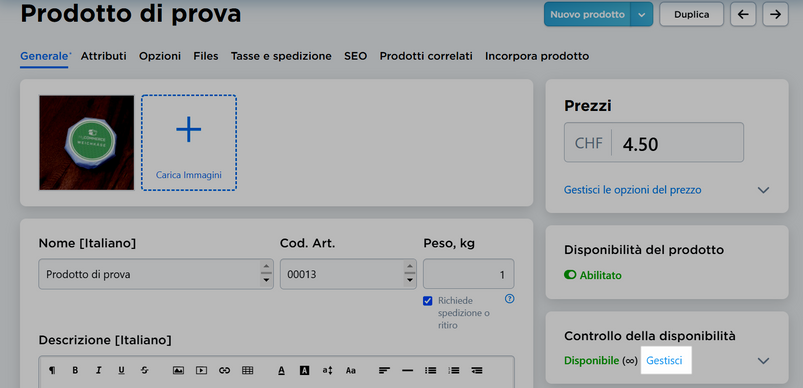
Task: Toggle the Abilitato product availability switch
Action: click(570, 275)
